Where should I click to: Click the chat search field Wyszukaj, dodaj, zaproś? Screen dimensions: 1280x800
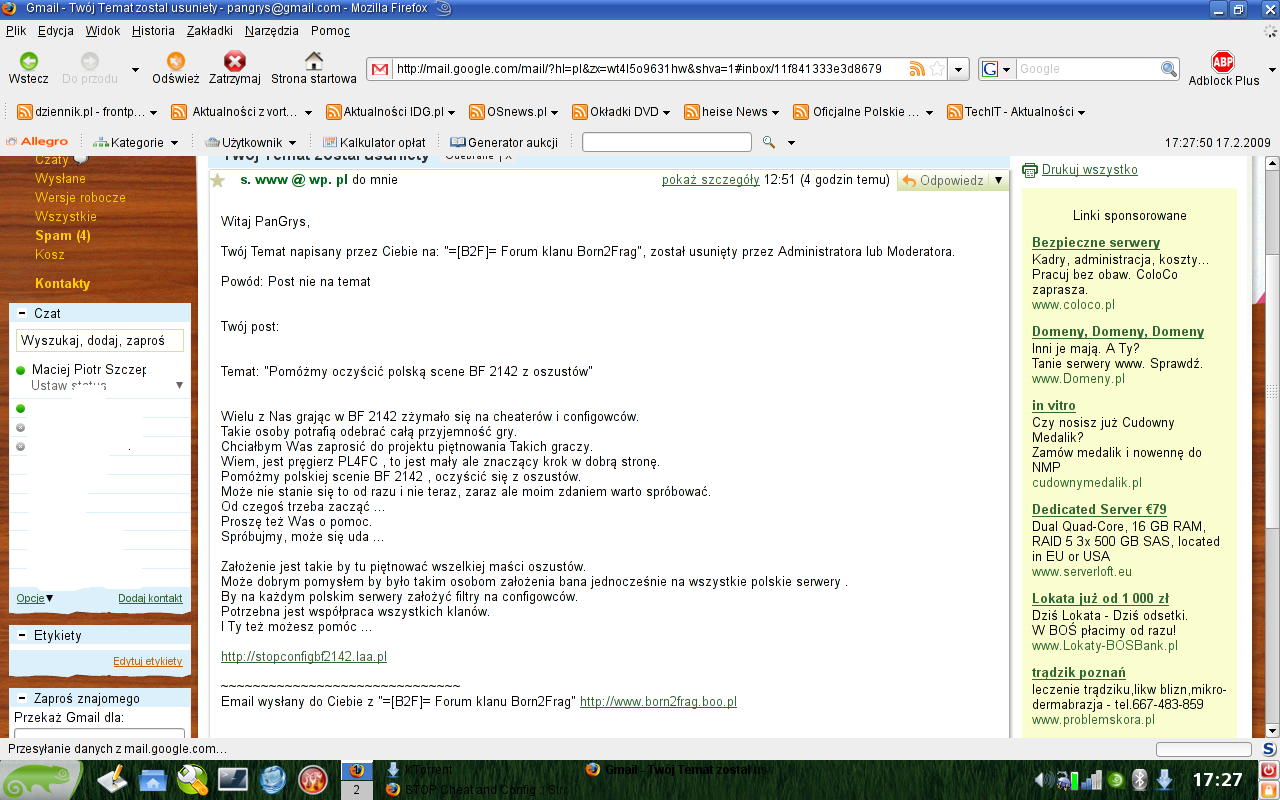coord(100,341)
